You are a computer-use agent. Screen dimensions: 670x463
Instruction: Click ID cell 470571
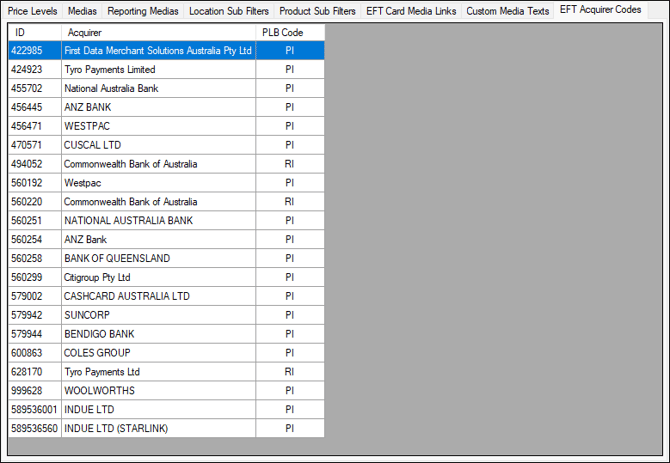(x=35, y=145)
